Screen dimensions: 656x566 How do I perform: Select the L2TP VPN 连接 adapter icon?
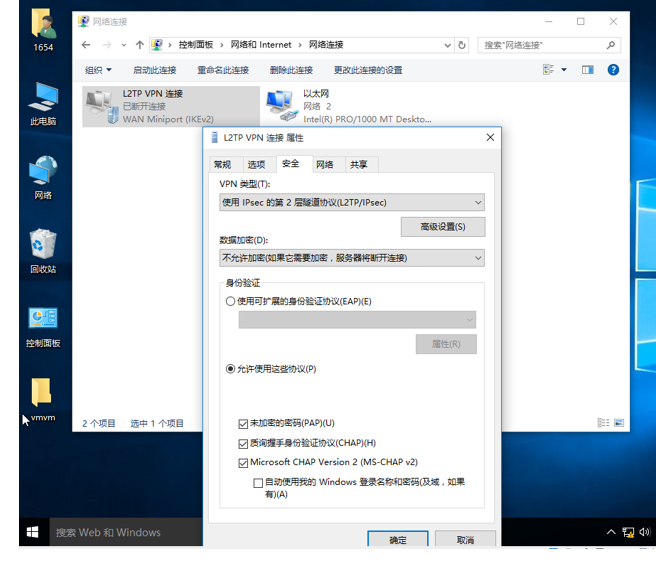[102, 107]
